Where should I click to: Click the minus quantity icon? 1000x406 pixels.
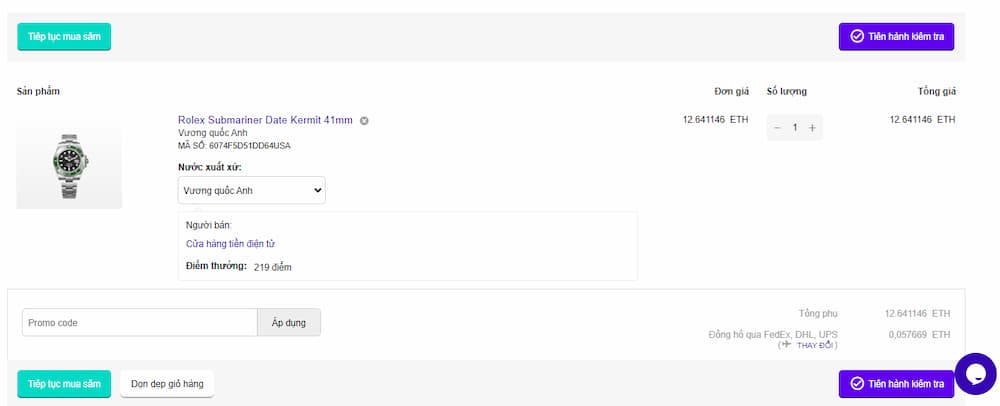point(777,128)
